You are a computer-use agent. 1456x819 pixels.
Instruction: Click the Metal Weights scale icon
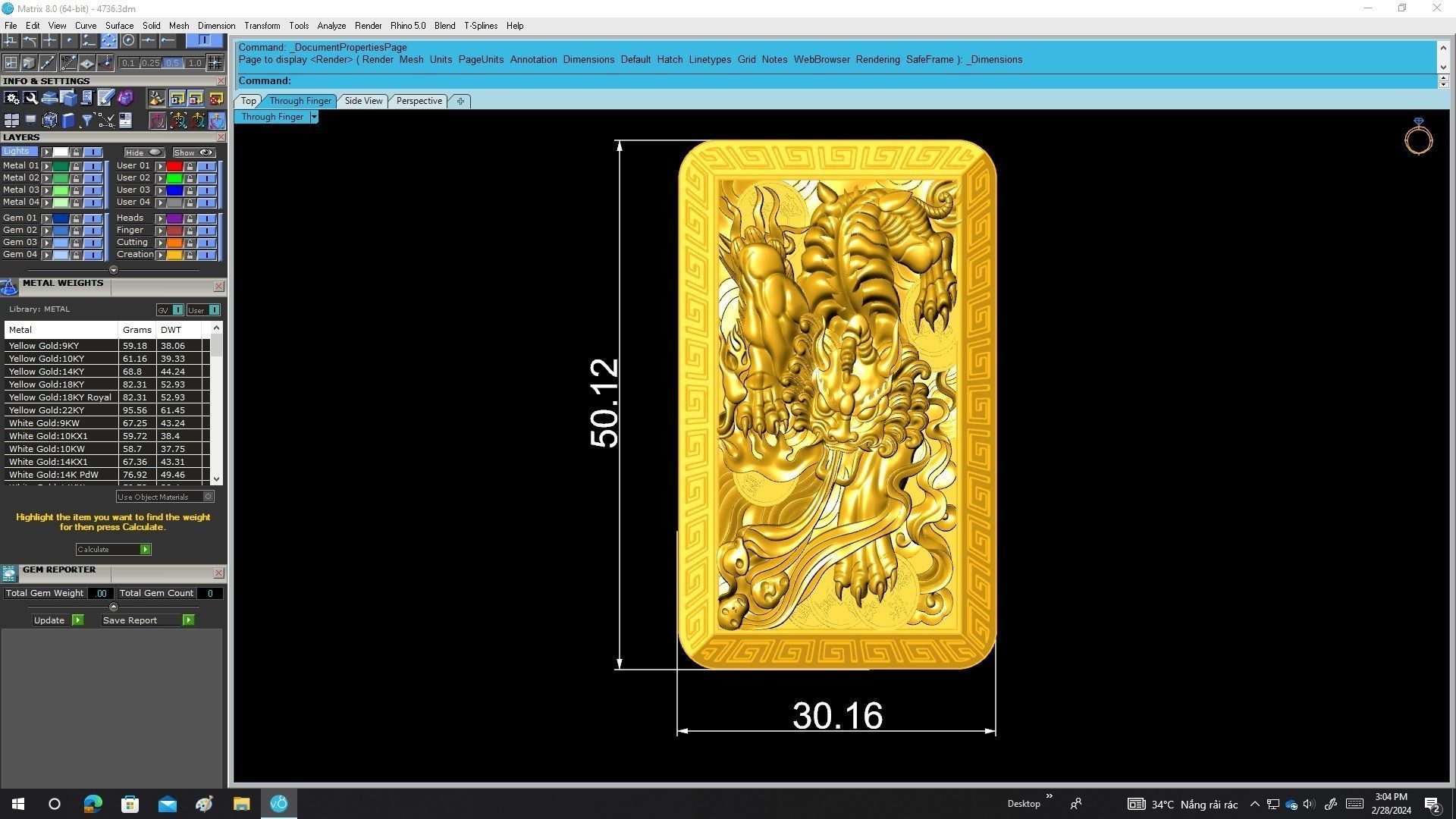point(9,287)
